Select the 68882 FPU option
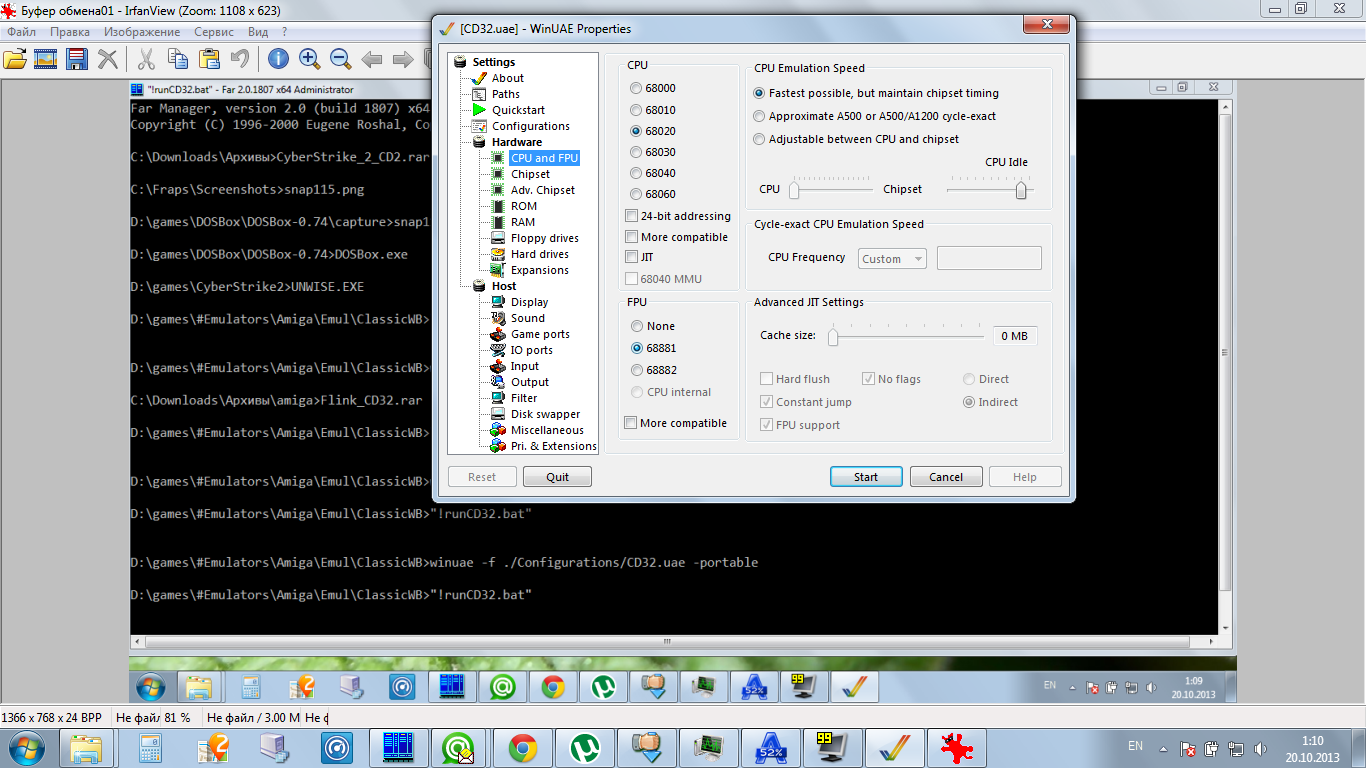 pos(637,370)
